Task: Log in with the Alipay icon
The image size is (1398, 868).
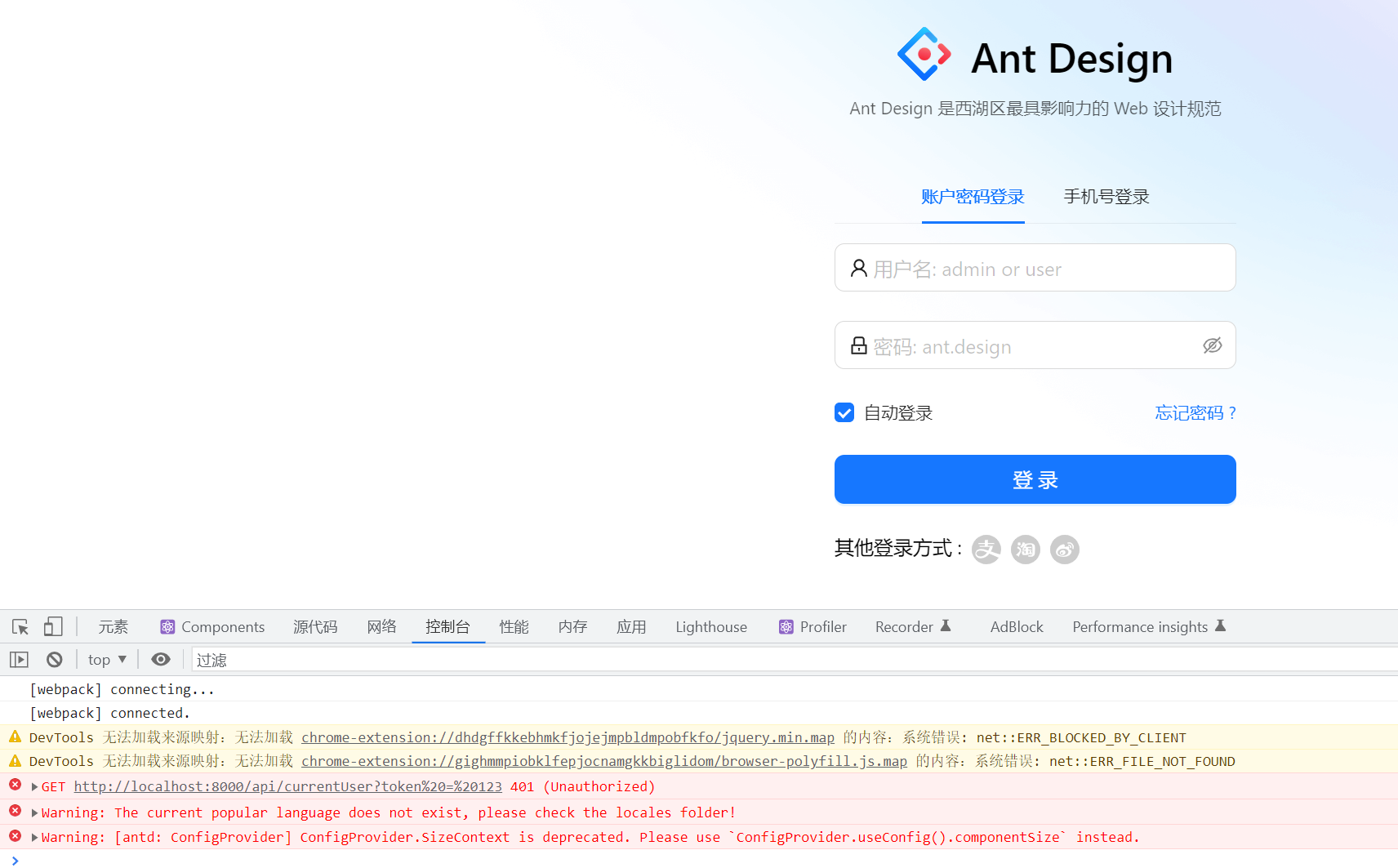Action: click(x=986, y=550)
